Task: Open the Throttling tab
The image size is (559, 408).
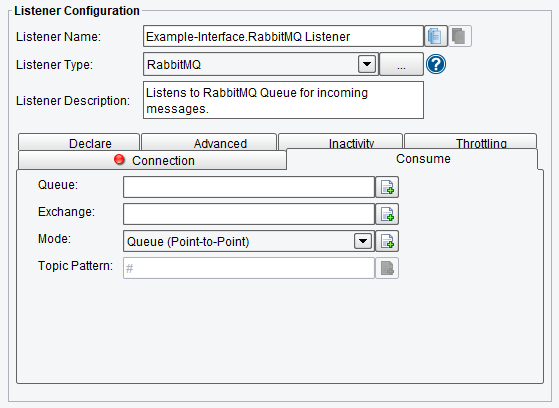Action: [471, 142]
